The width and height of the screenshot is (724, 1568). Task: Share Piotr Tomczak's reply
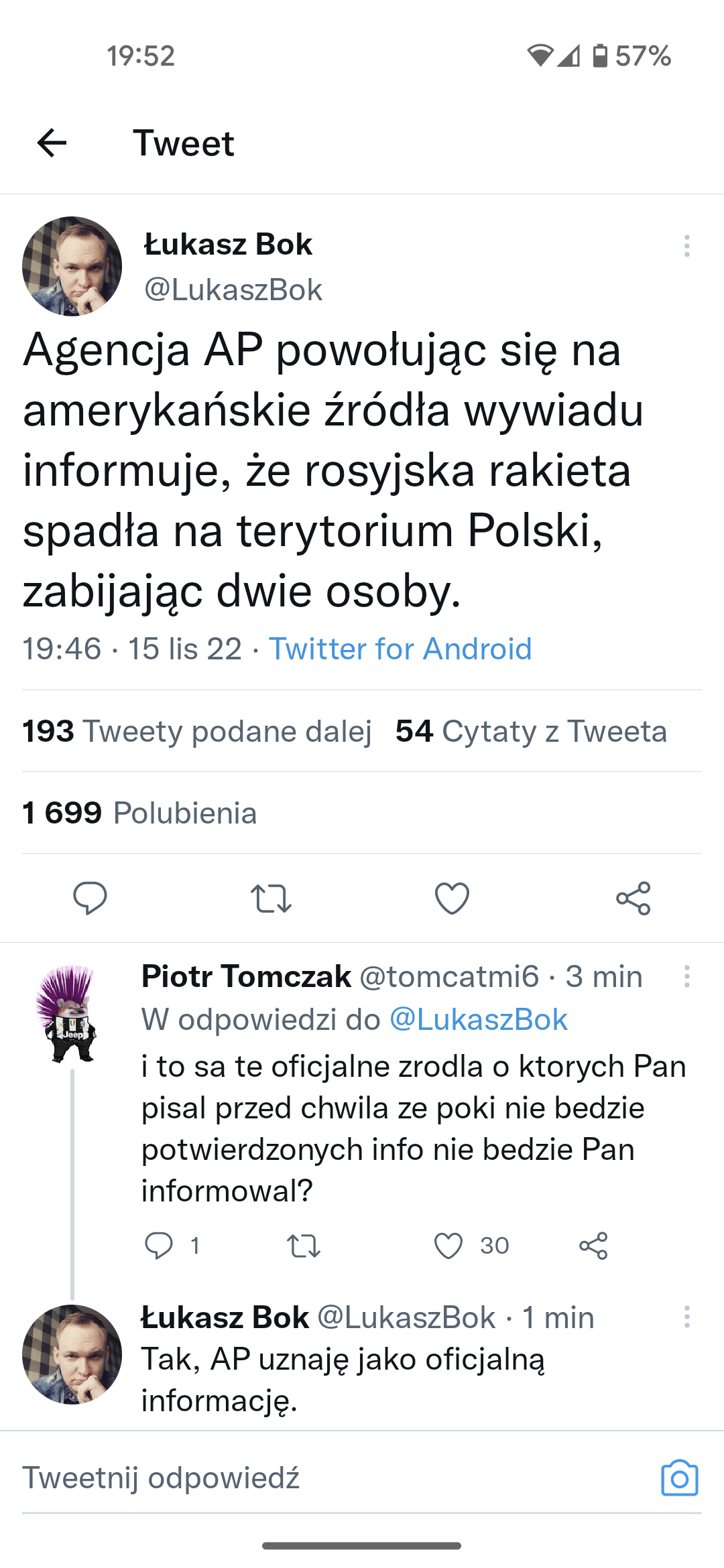click(x=593, y=1246)
